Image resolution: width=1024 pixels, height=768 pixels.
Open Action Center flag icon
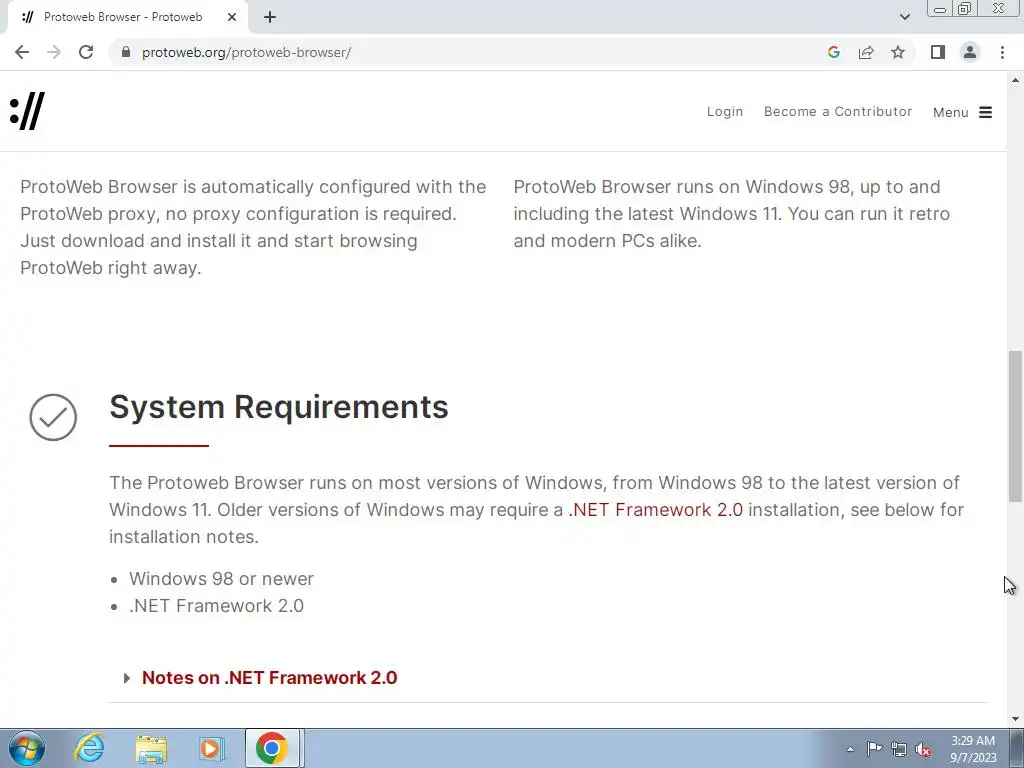pos(874,749)
